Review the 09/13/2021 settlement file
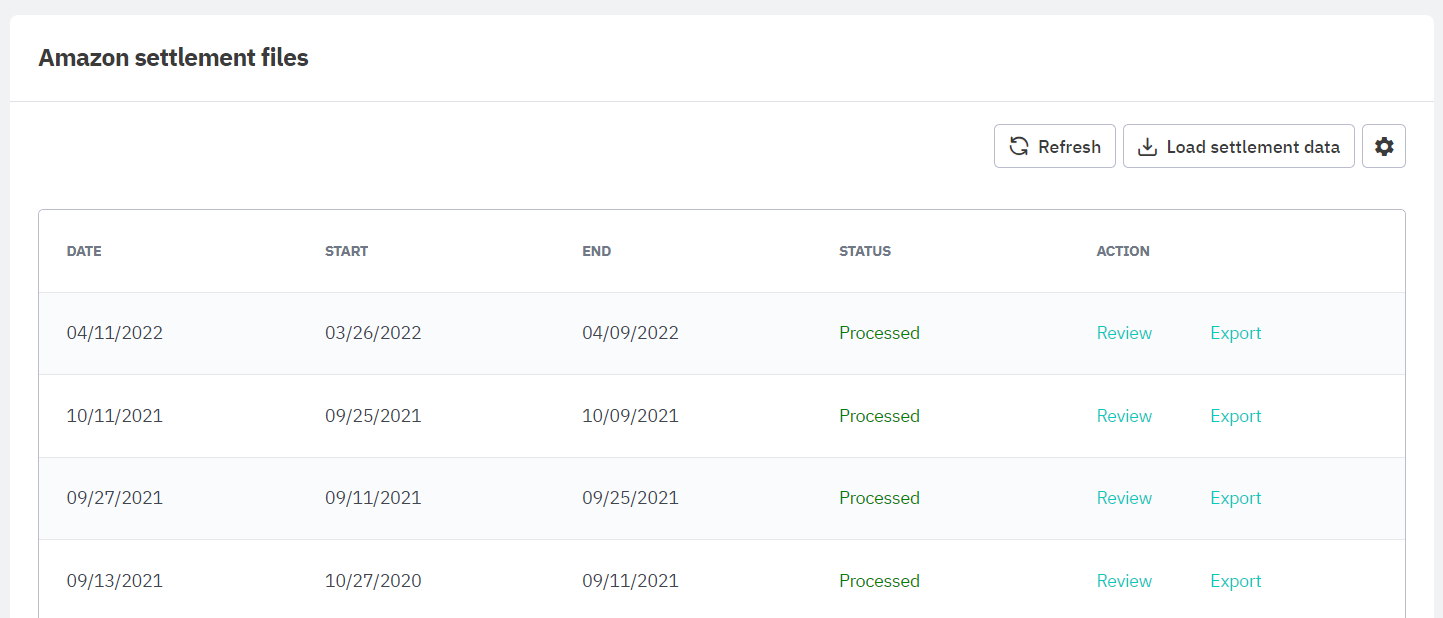The height and width of the screenshot is (618, 1443). tap(1124, 581)
